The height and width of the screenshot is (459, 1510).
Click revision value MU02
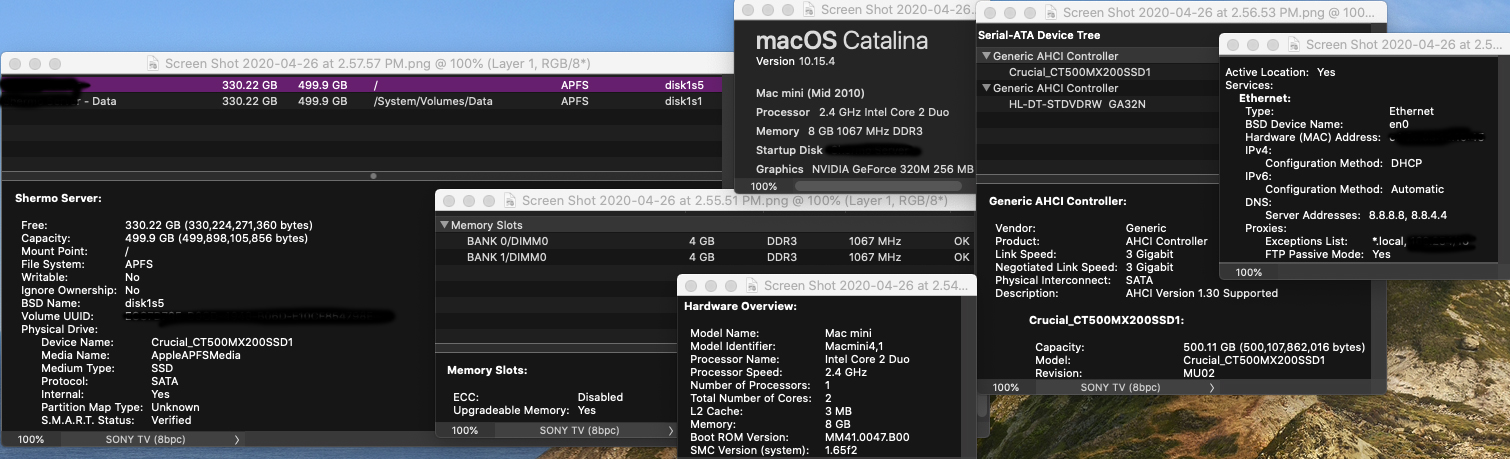click(1200, 373)
